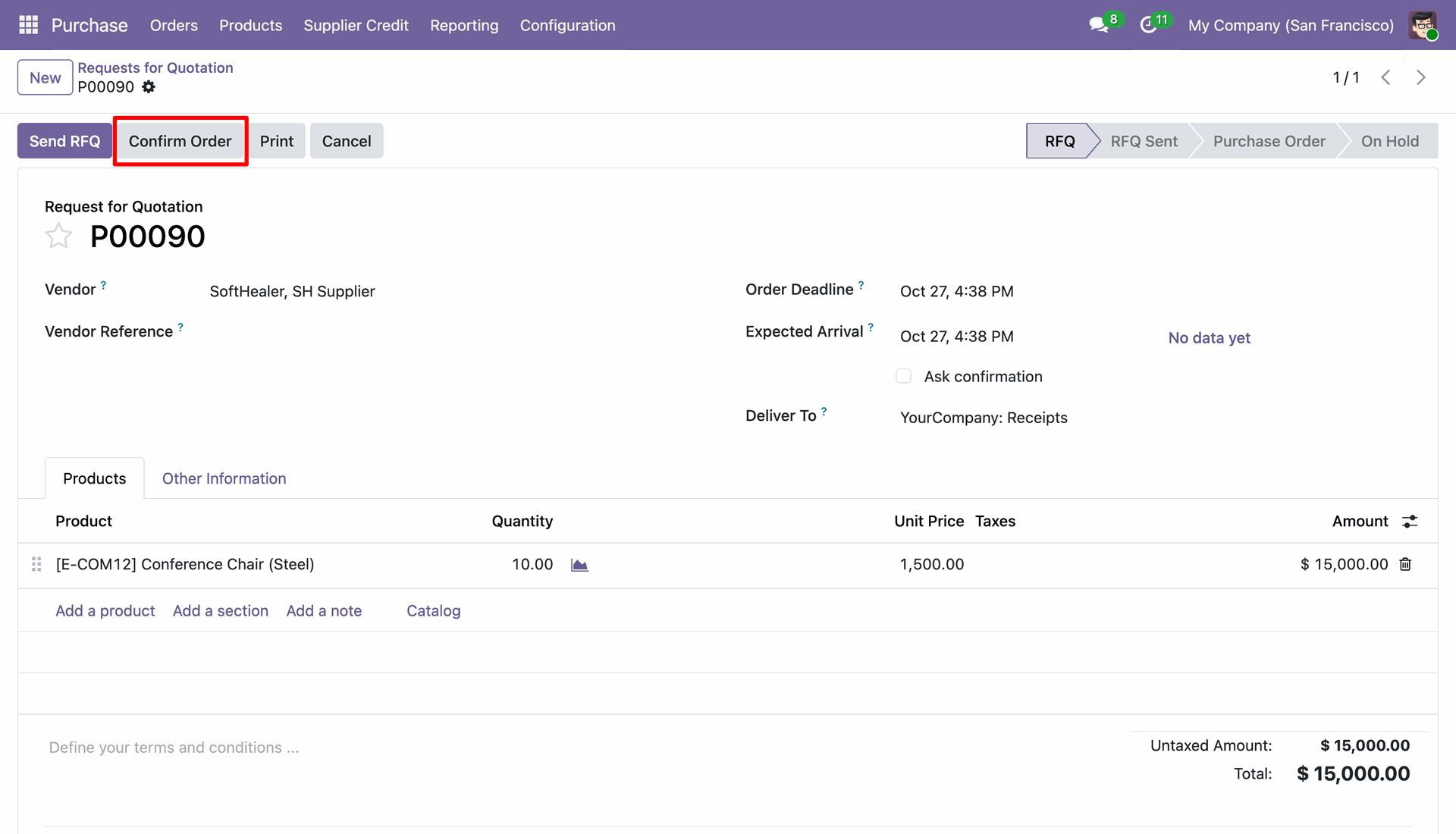The height and width of the screenshot is (834, 1456).
Task: Open the Orders menu
Action: point(174,25)
